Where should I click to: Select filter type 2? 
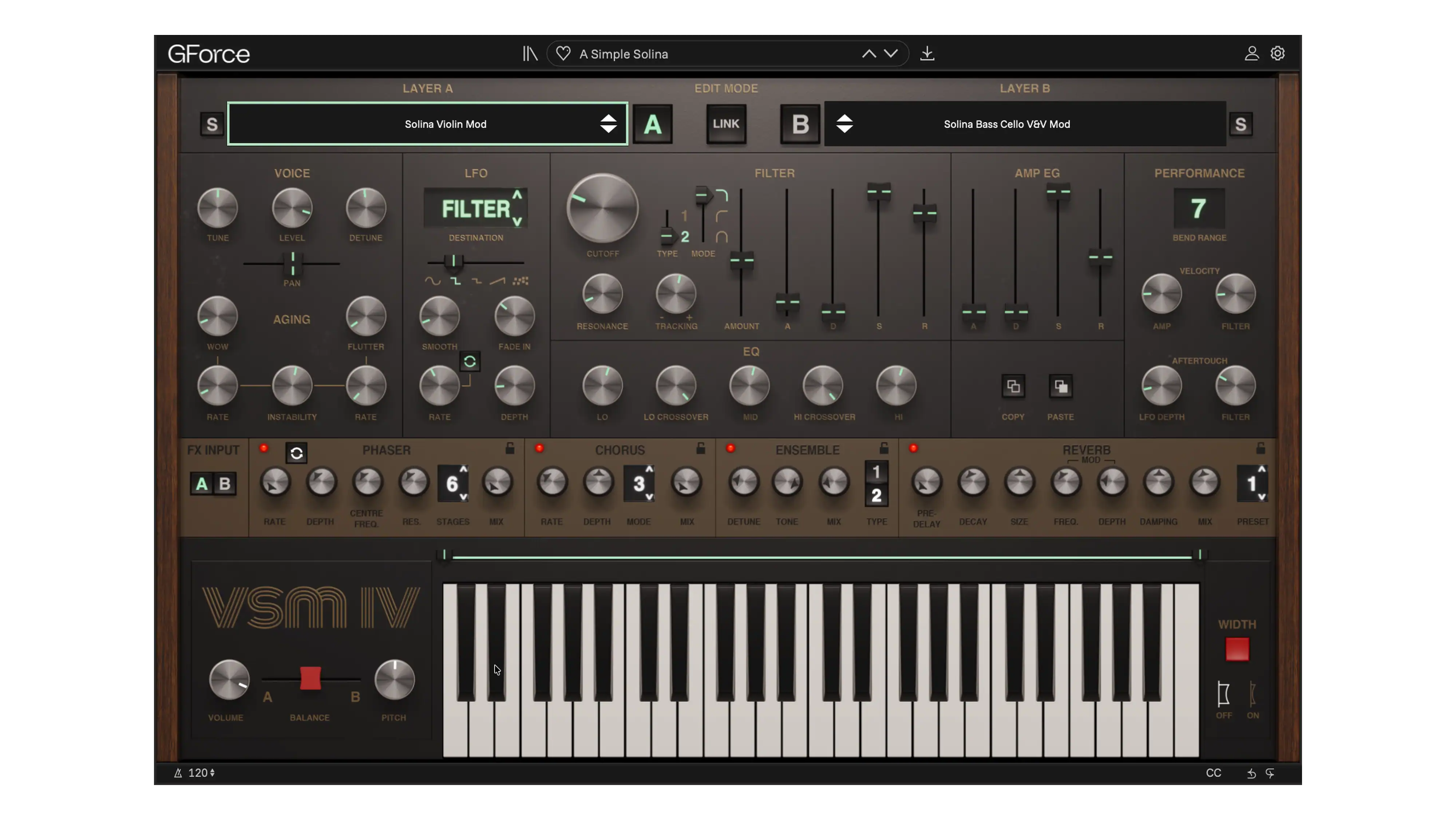point(684,236)
